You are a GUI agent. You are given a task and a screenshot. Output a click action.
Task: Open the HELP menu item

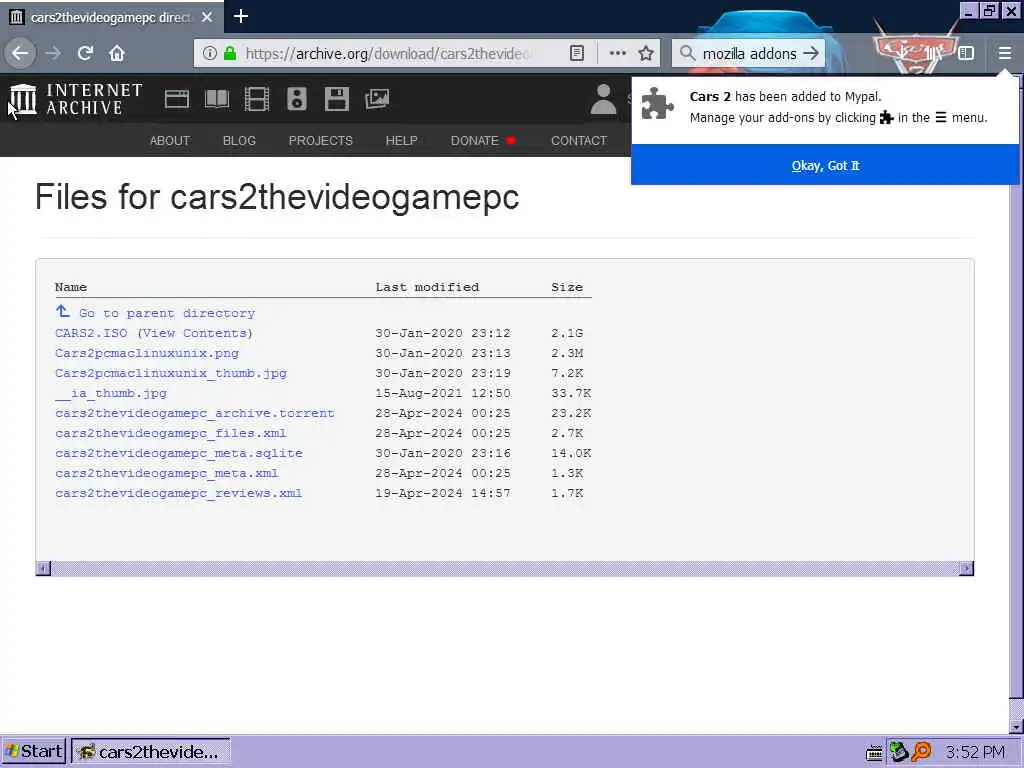(x=402, y=140)
